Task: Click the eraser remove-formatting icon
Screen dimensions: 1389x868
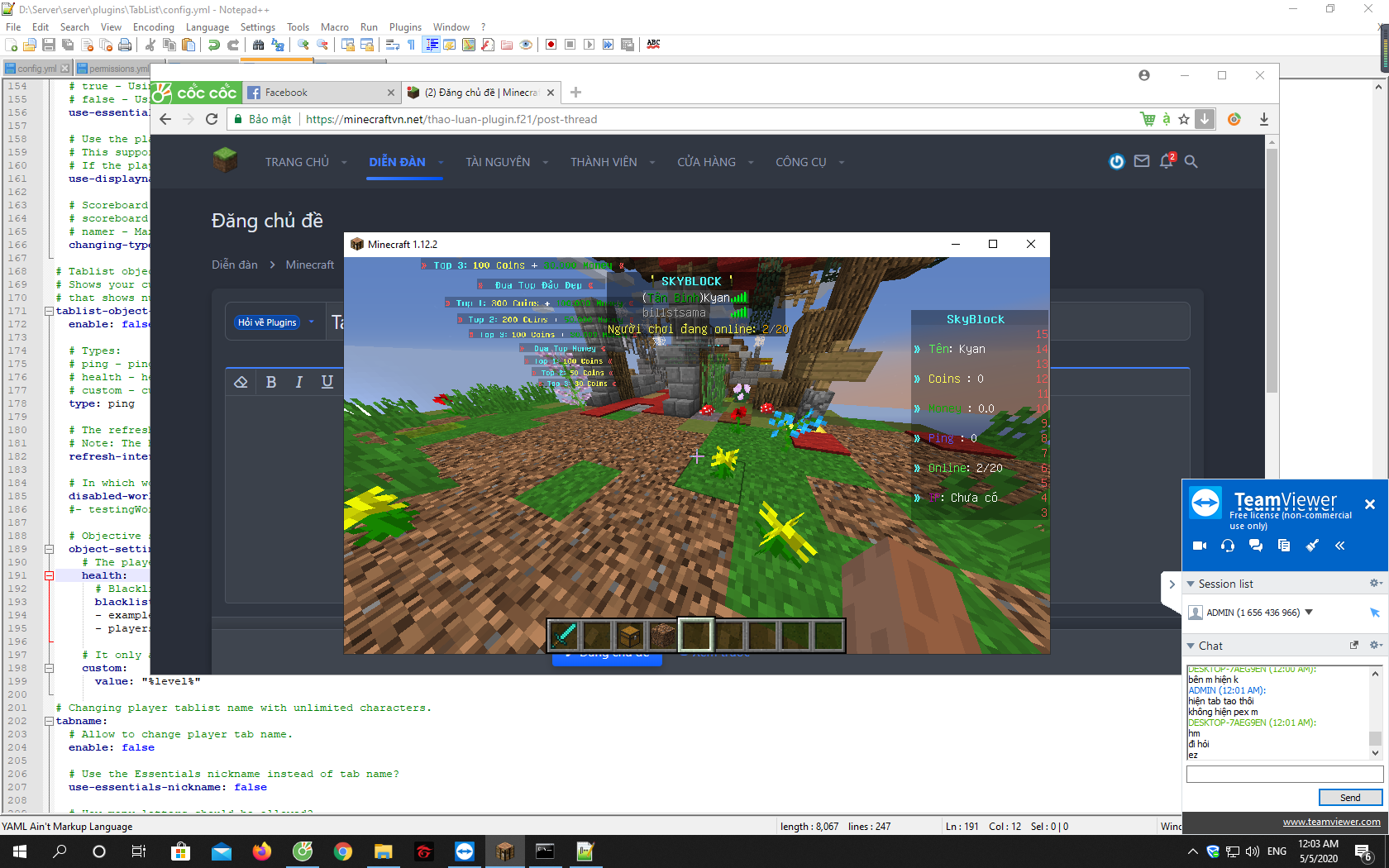Action: [241, 381]
